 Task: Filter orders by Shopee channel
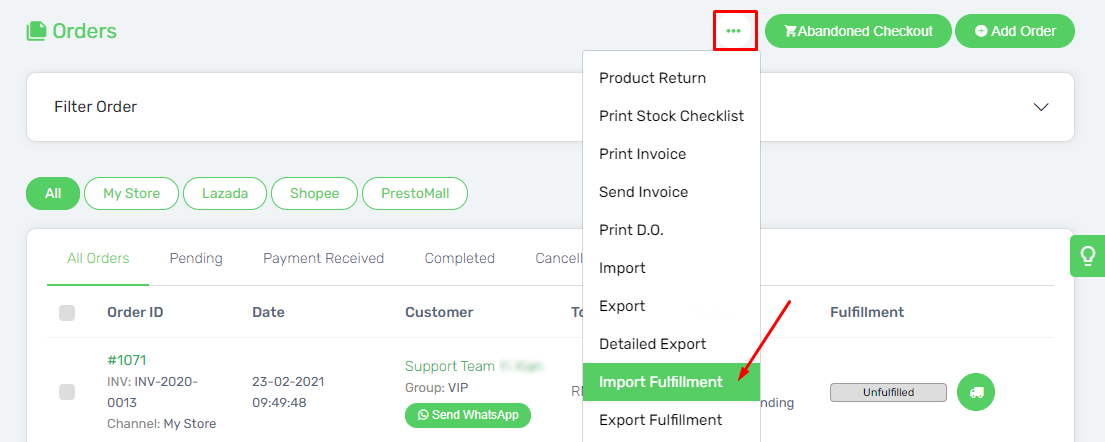tap(314, 193)
